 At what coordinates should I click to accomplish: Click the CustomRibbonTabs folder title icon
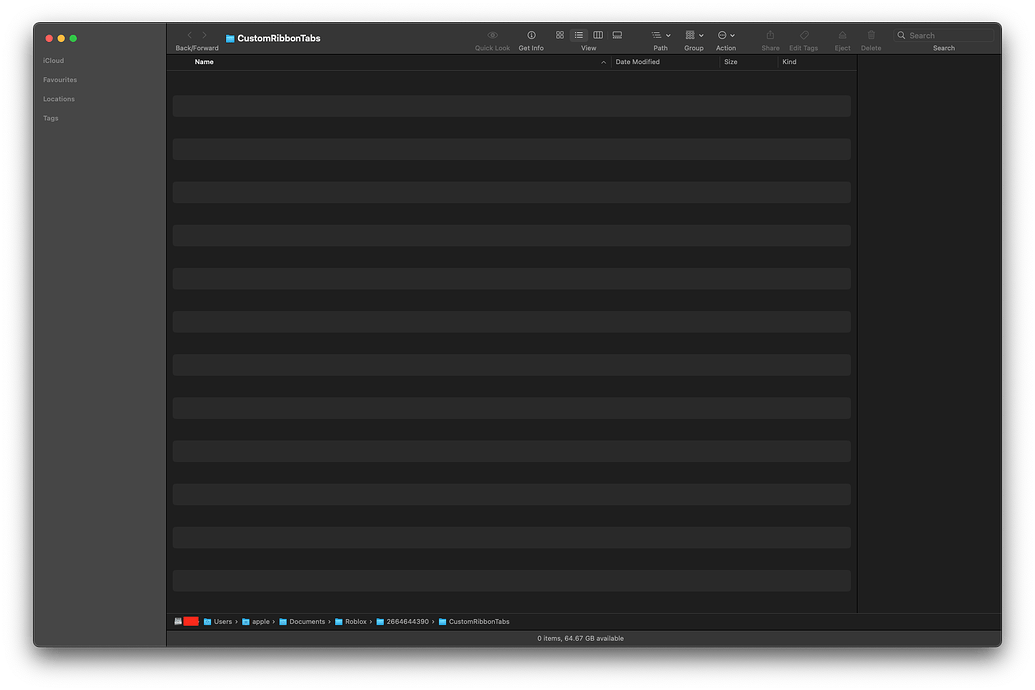[230, 38]
